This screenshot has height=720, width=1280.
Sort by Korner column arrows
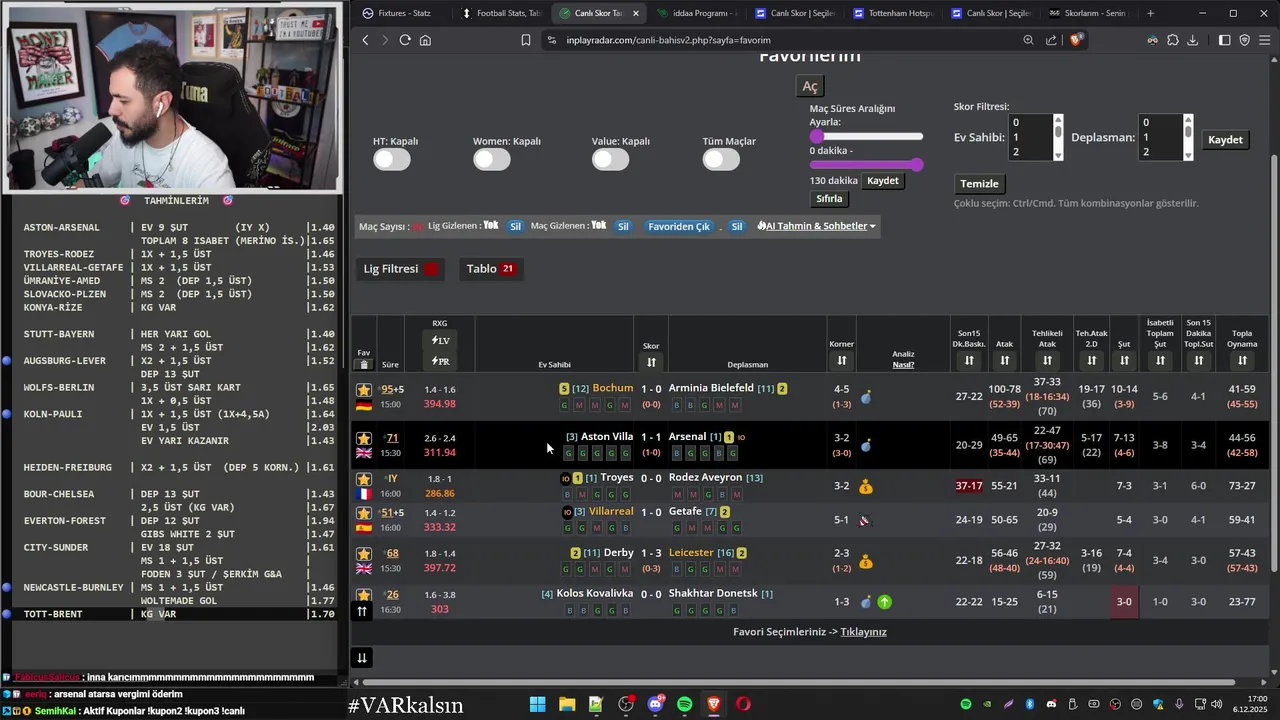(842, 360)
